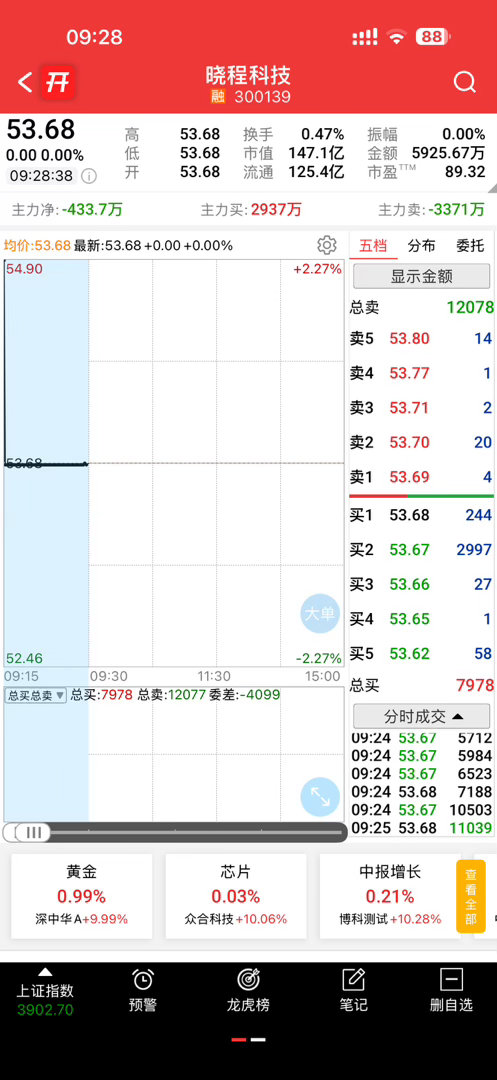Tap the 博科测试 +10.28% stock link
The height and width of the screenshot is (1080, 497).
point(390,920)
